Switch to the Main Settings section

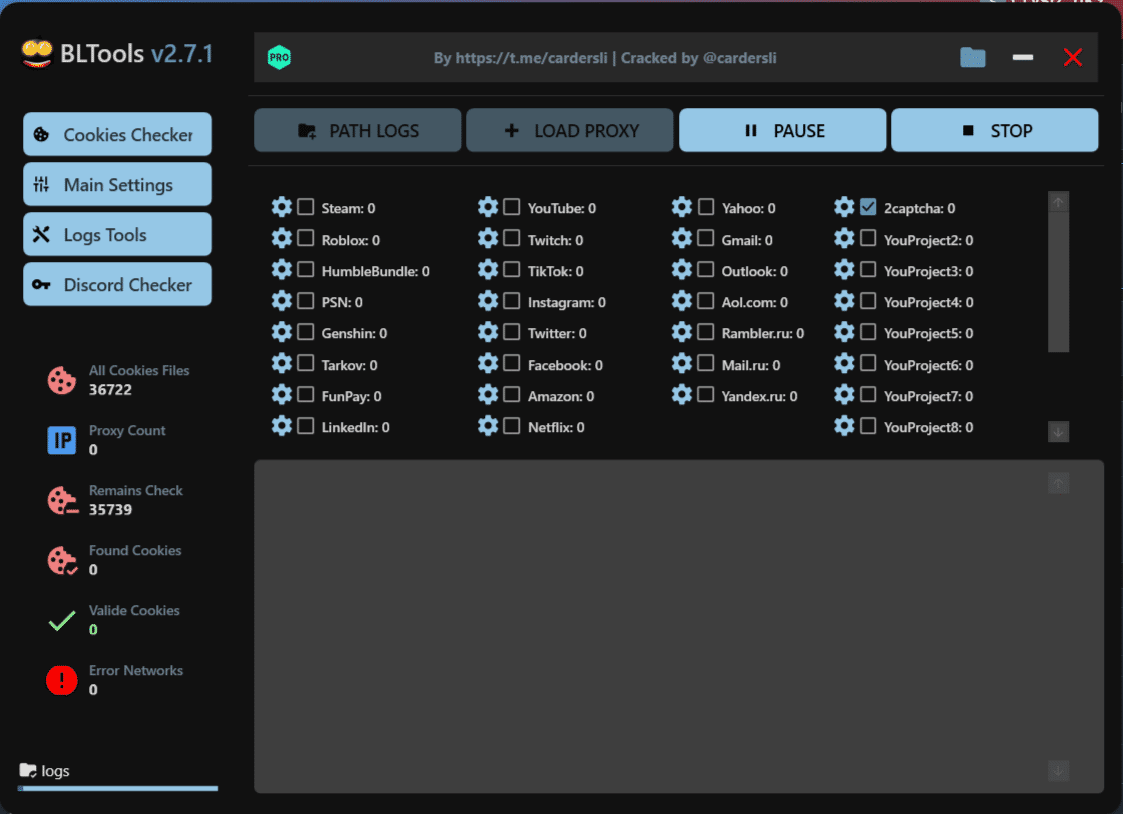(117, 185)
